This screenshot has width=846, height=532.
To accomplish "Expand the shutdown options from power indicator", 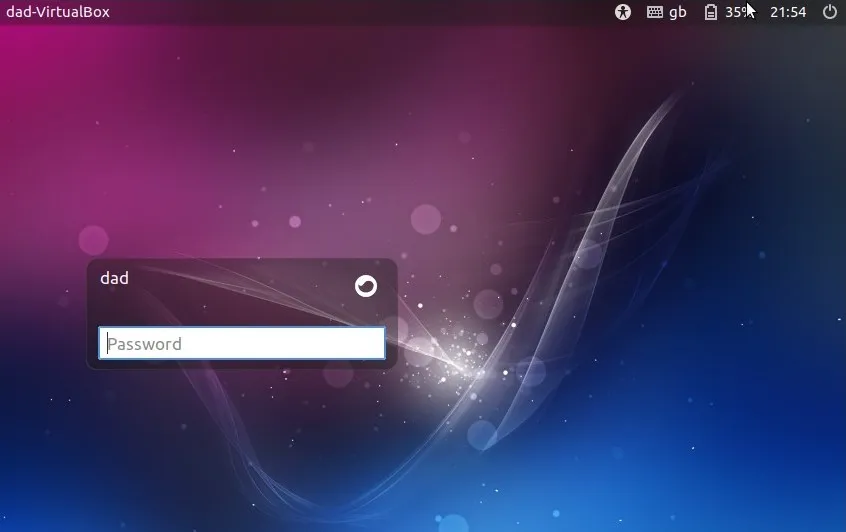I will 829,12.
